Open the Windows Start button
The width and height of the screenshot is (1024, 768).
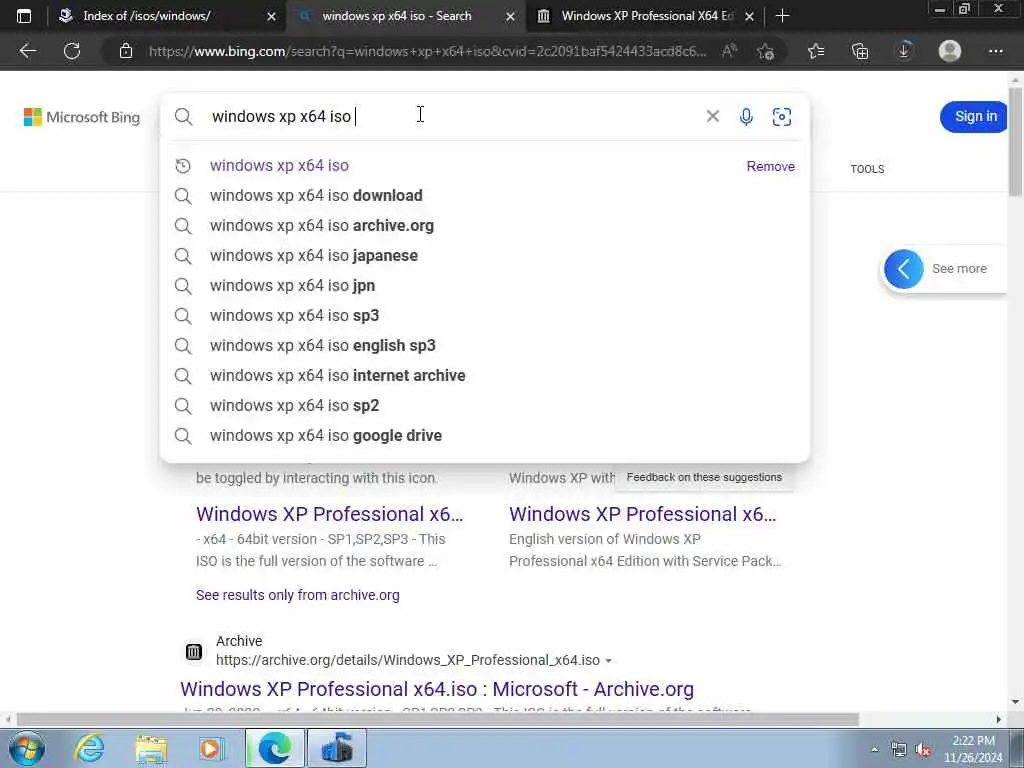[x=27, y=748]
